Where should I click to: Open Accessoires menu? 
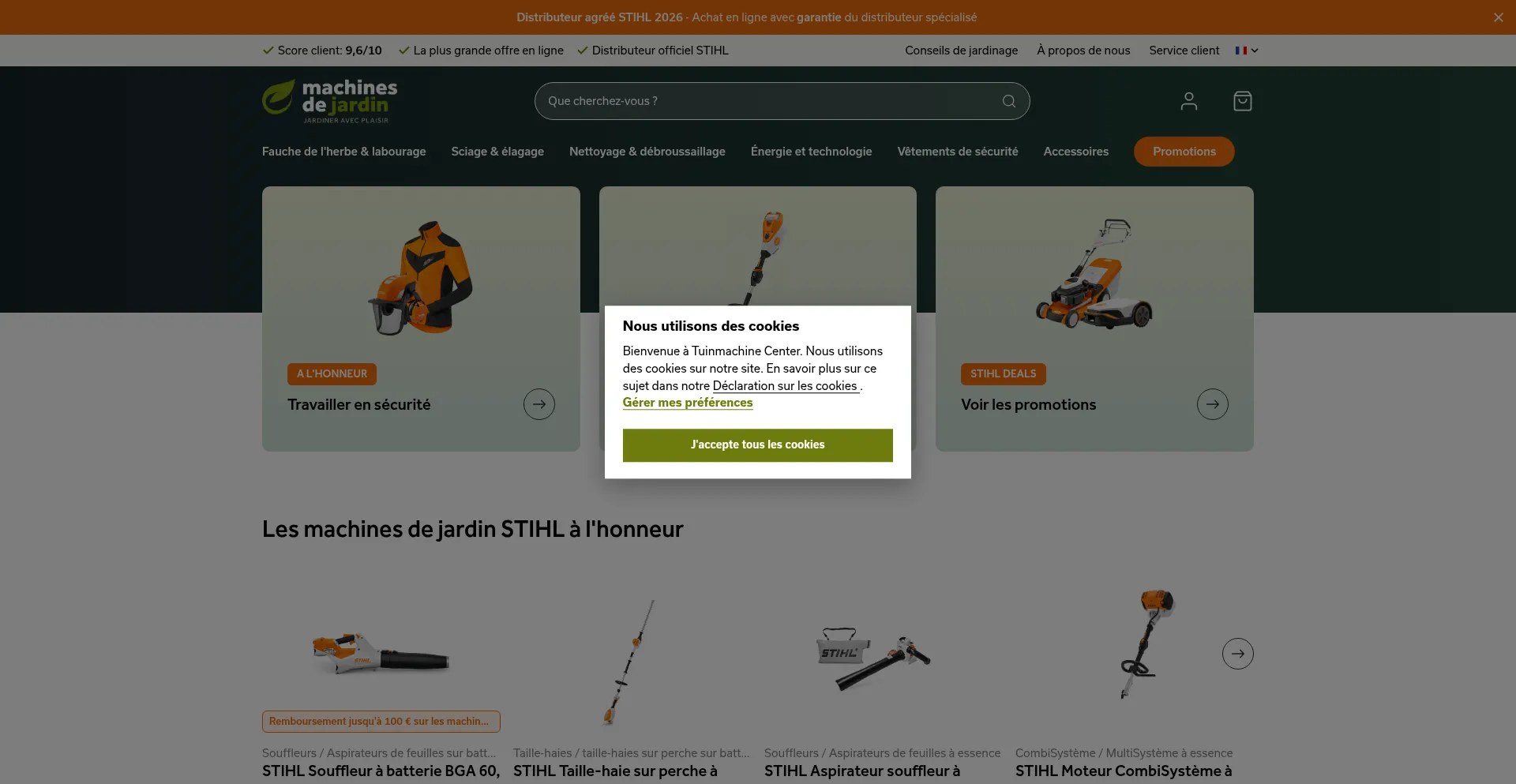[x=1075, y=152]
